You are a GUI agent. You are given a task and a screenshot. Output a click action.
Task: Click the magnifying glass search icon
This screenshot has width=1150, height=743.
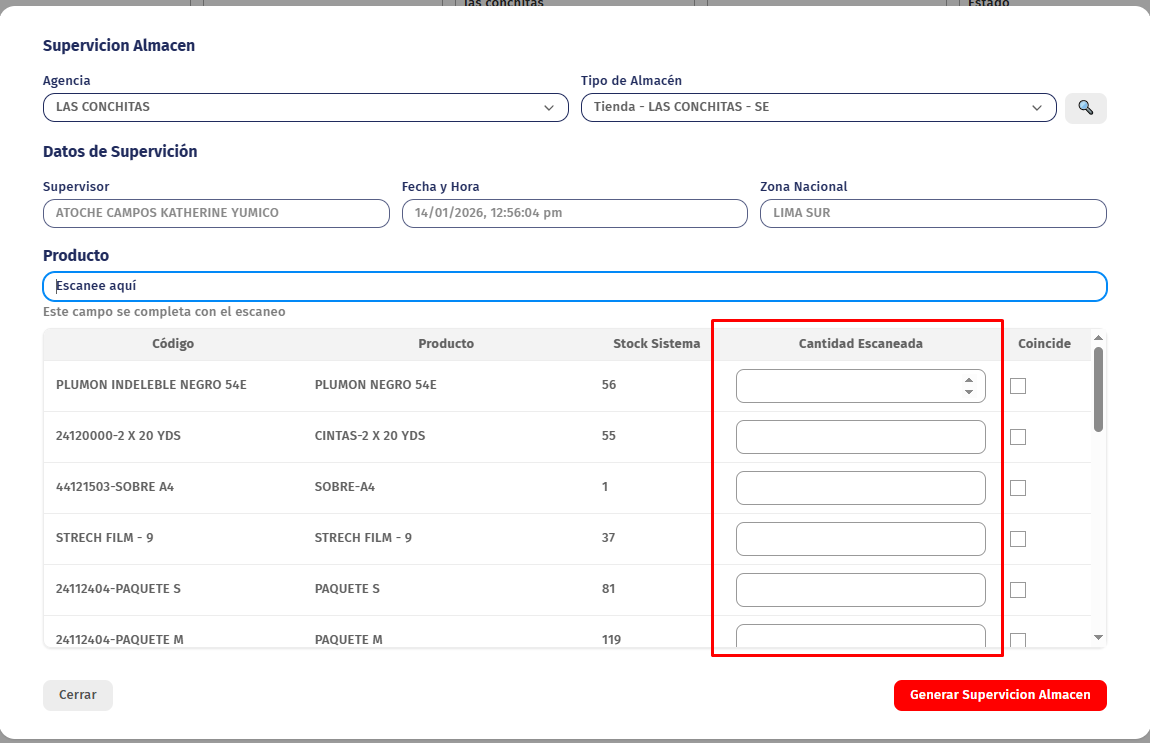(x=1085, y=108)
